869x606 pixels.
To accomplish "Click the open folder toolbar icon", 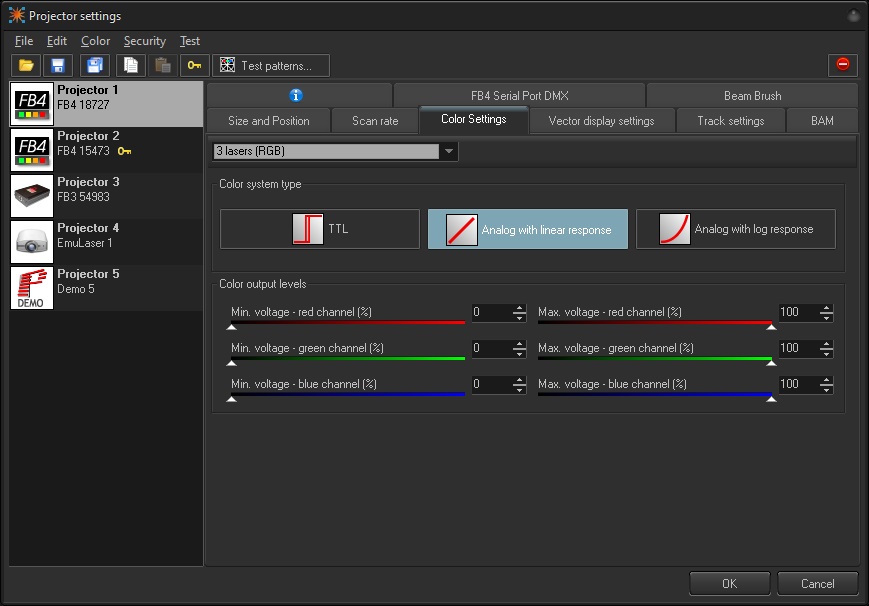I will pos(26,66).
